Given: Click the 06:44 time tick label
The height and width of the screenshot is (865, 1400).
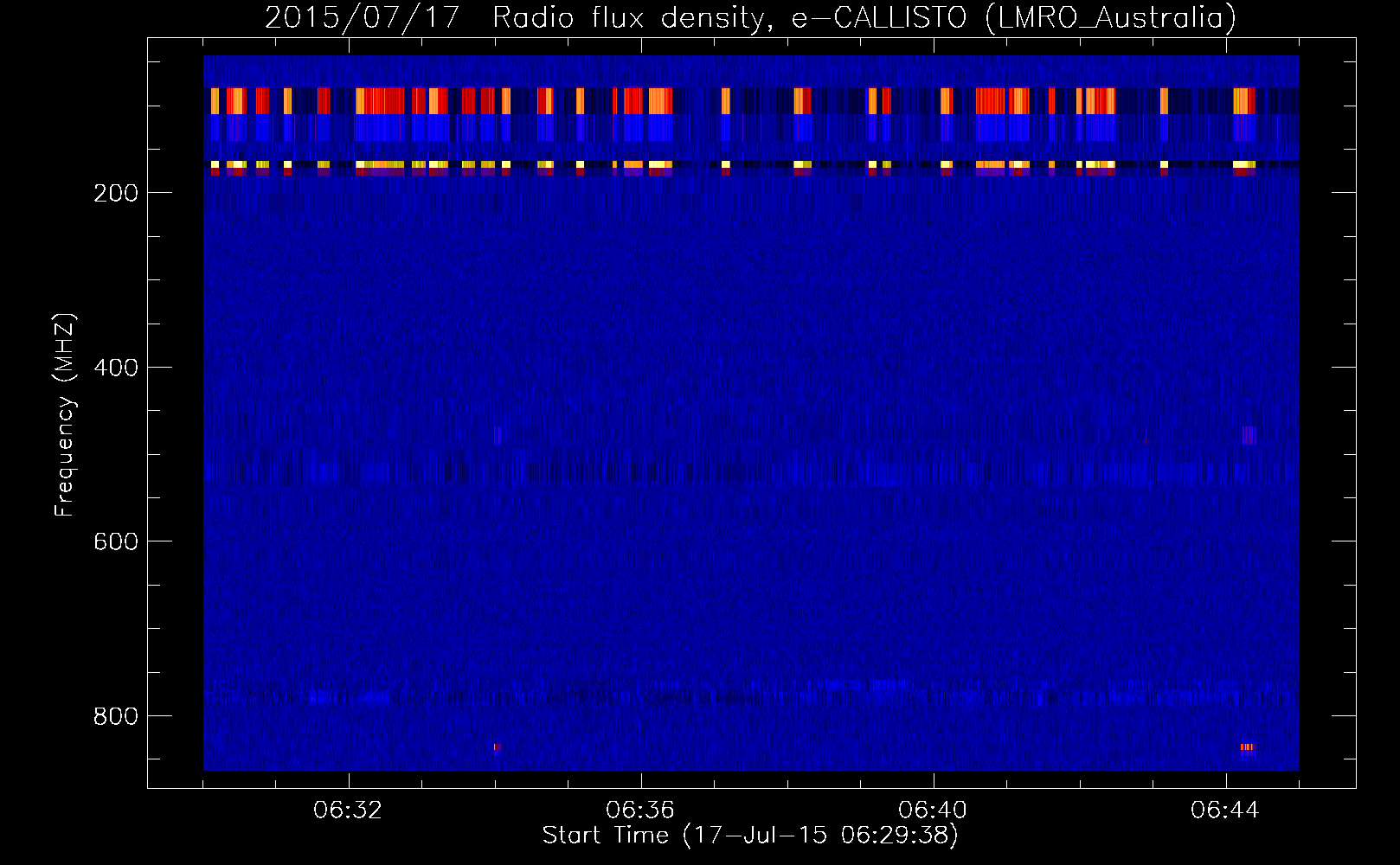Looking at the screenshot, I should (x=1225, y=811).
